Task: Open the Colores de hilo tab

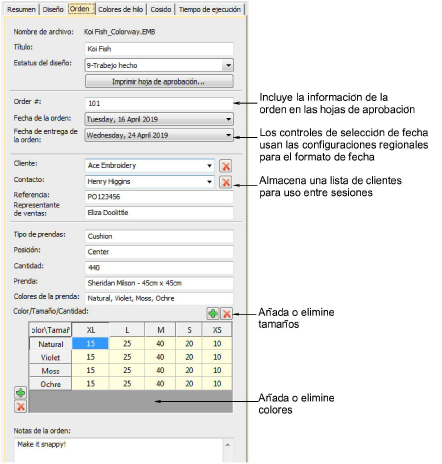Action: pyautogui.click(x=121, y=9)
